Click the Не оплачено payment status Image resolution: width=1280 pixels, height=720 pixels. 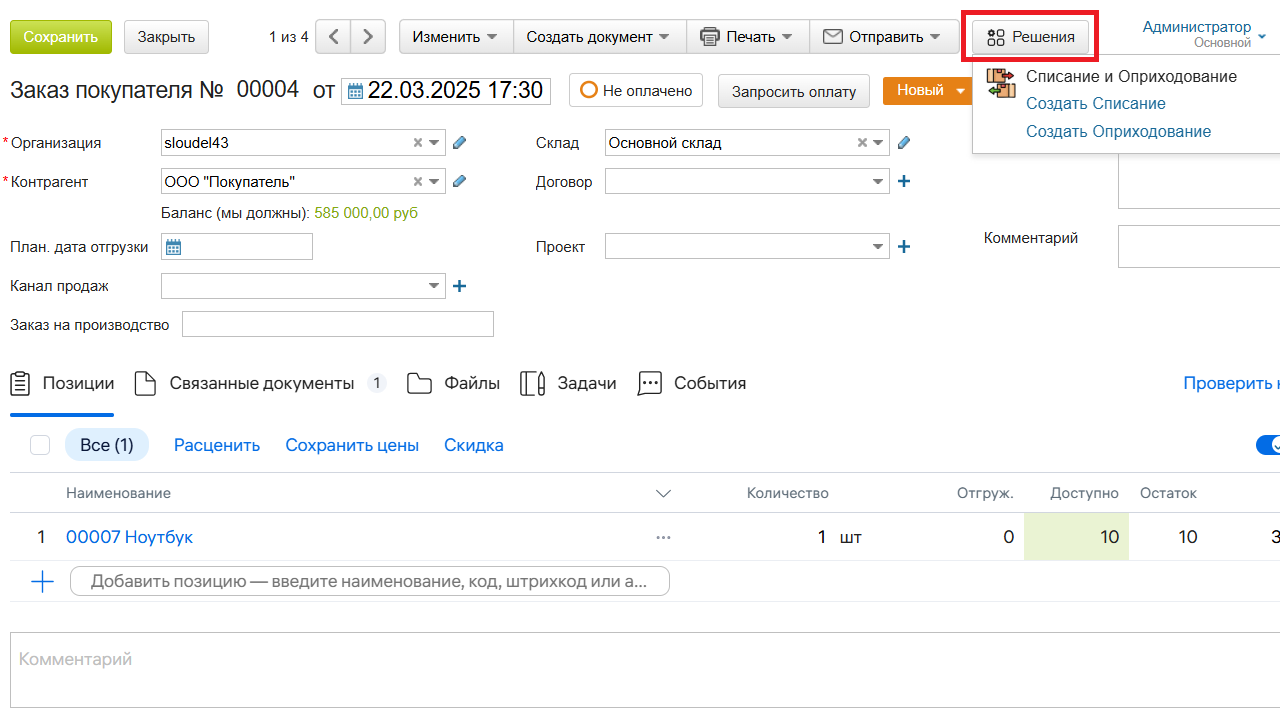pyautogui.click(x=636, y=91)
